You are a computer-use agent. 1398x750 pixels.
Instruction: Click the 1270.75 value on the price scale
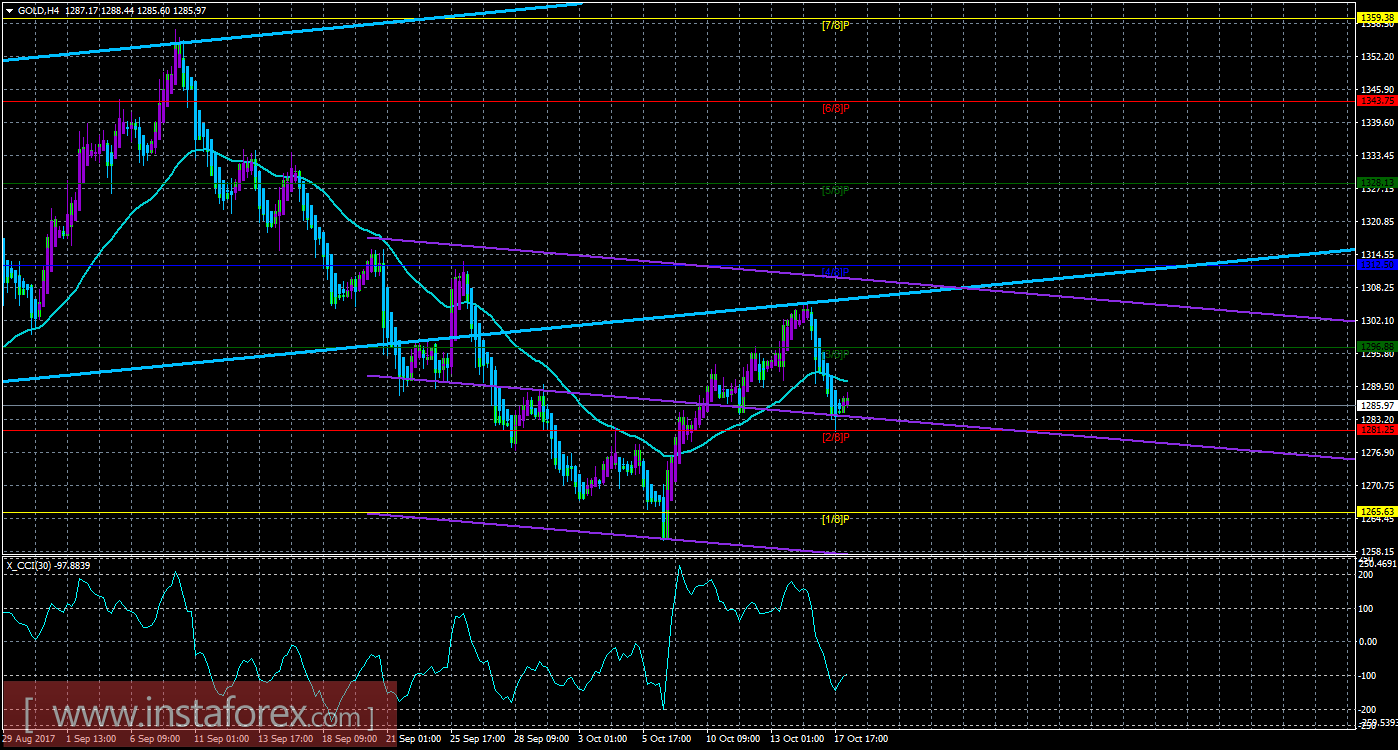(1377, 485)
